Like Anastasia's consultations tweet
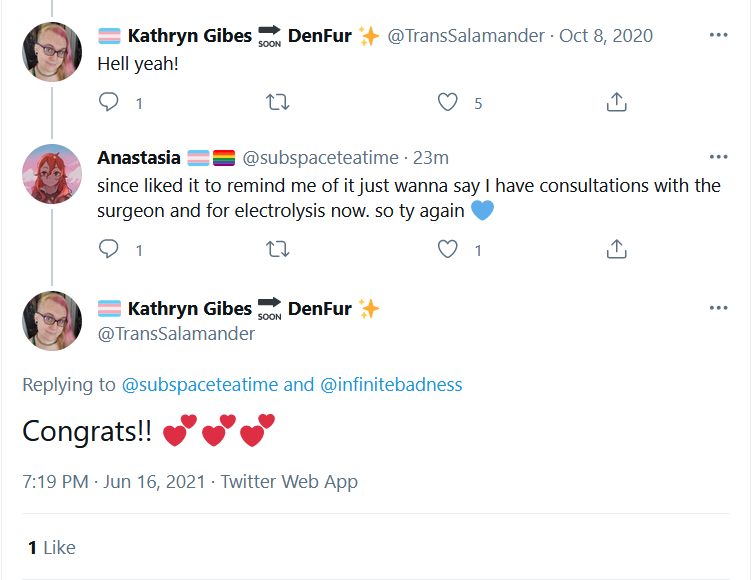 click(x=448, y=249)
